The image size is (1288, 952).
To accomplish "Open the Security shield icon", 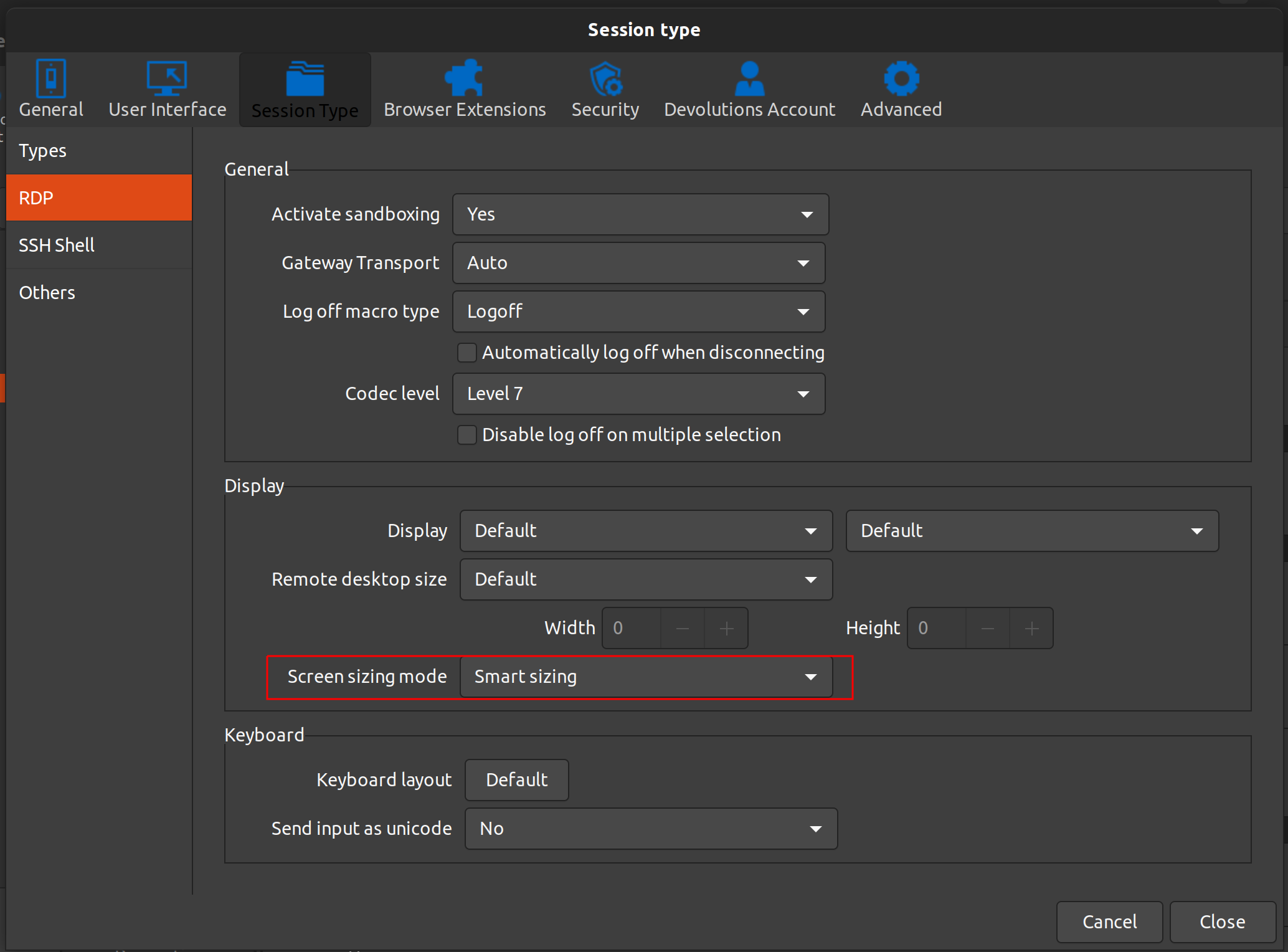I will pos(606,79).
